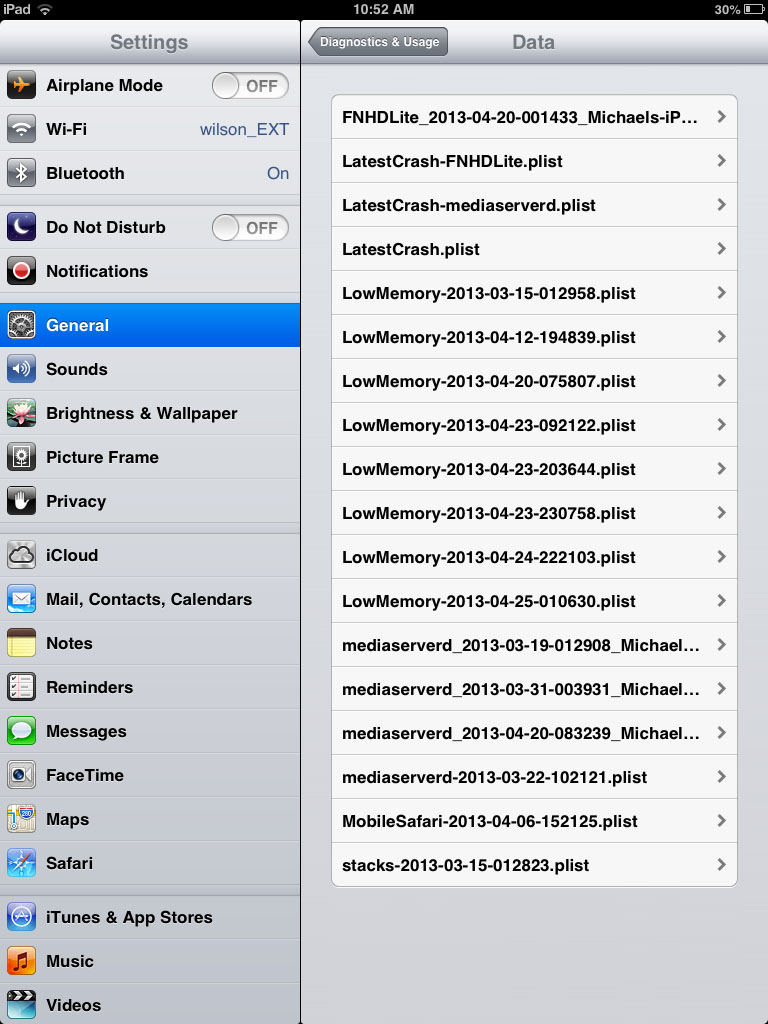Tap the iPad label in status bar
The width and height of the screenshot is (768, 1024).
16,9
